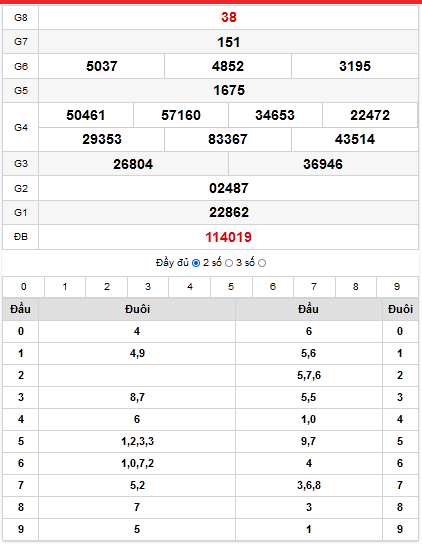Viewport: 422px width, 548px height.
Task: Select the "3 số" radio option
Action: [x=262, y=263]
